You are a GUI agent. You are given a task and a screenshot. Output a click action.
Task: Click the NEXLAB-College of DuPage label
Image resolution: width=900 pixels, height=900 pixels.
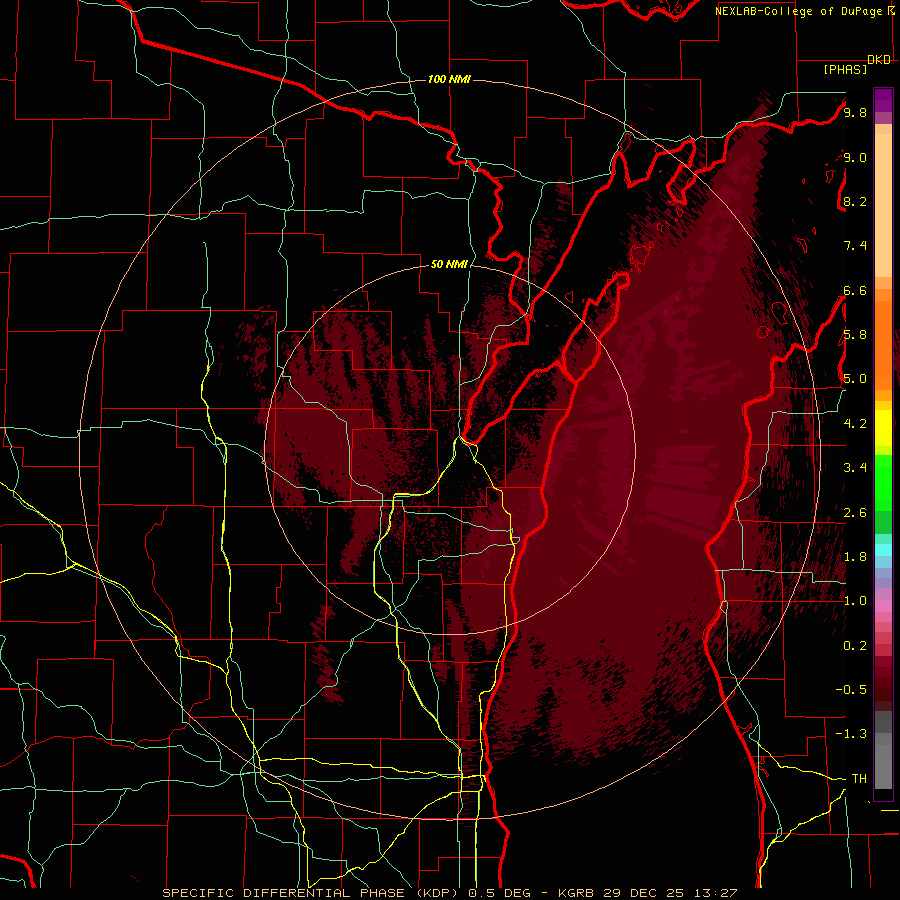[799, 11]
